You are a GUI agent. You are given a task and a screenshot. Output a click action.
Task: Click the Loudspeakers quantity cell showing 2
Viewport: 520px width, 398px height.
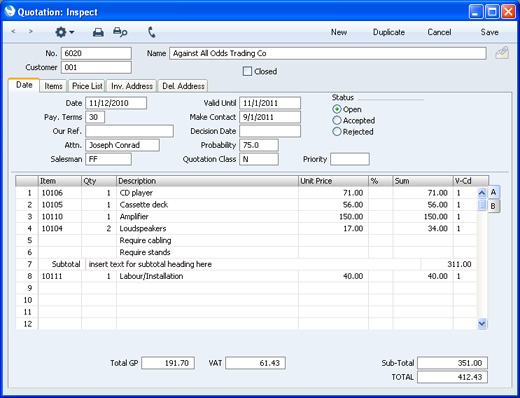point(99,229)
